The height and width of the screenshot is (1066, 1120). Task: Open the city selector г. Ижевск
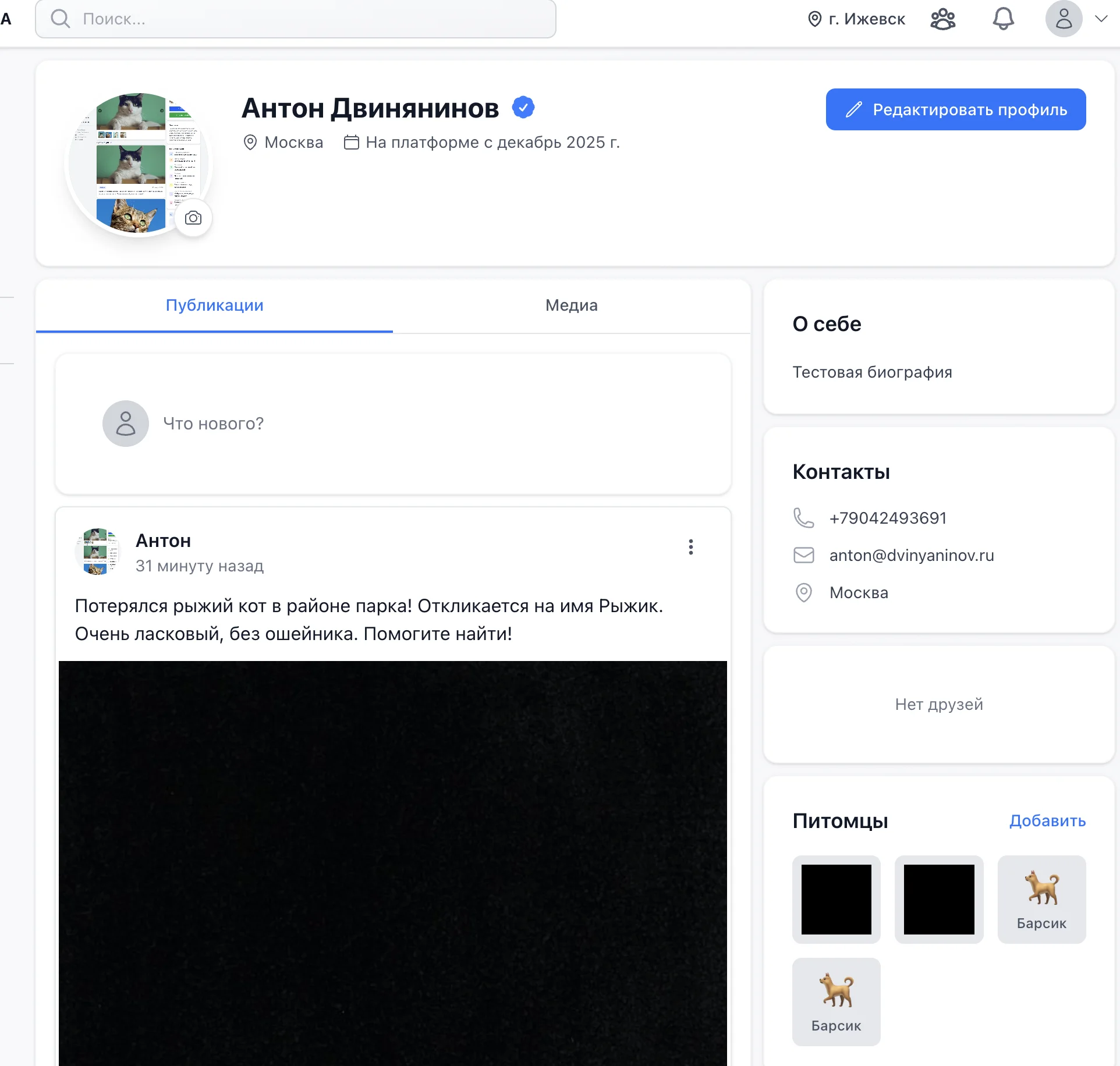pos(866,19)
